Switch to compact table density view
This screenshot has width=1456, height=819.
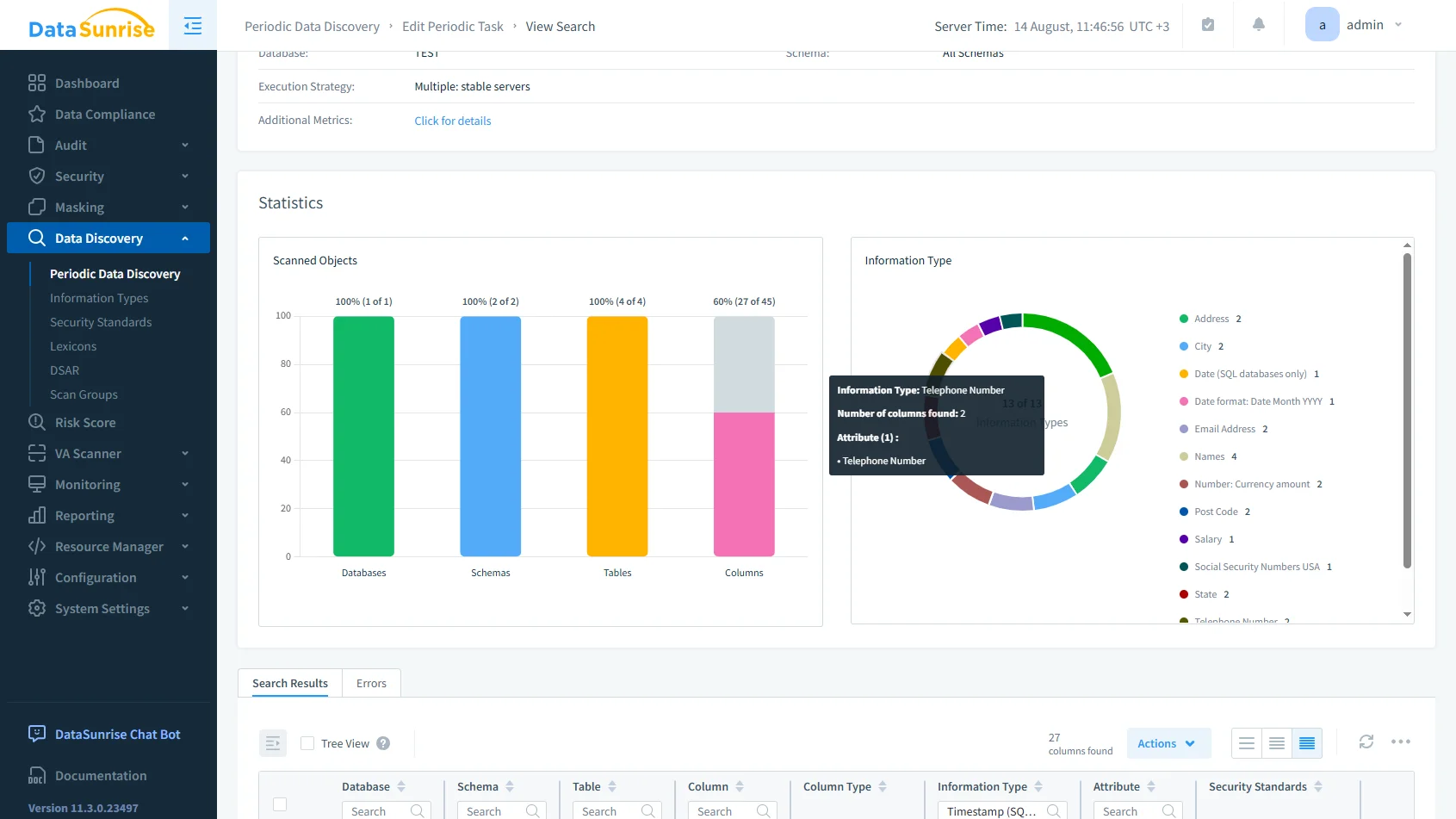(1307, 742)
